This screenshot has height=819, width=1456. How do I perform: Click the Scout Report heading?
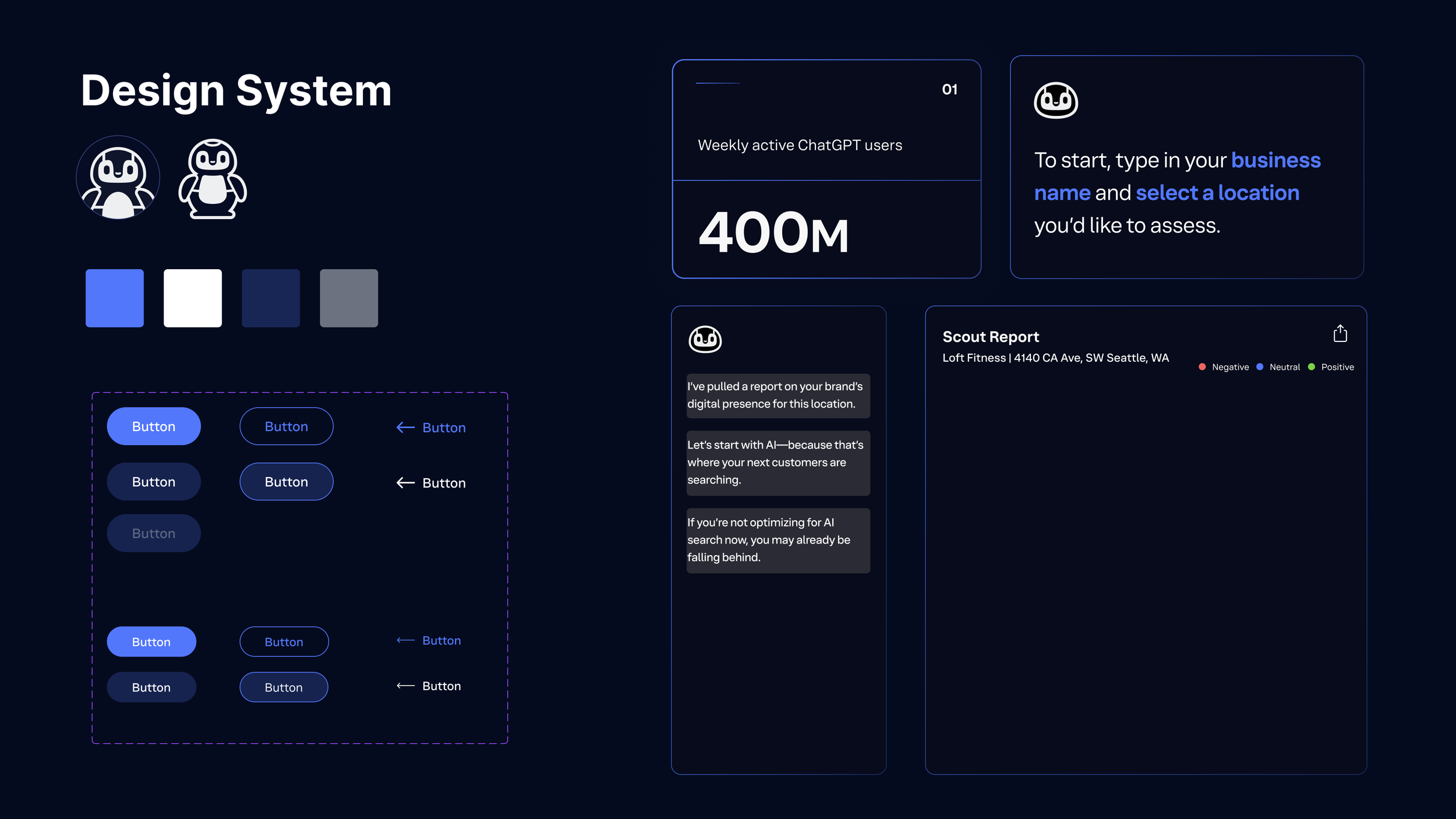pyautogui.click(x=991, y=337)
